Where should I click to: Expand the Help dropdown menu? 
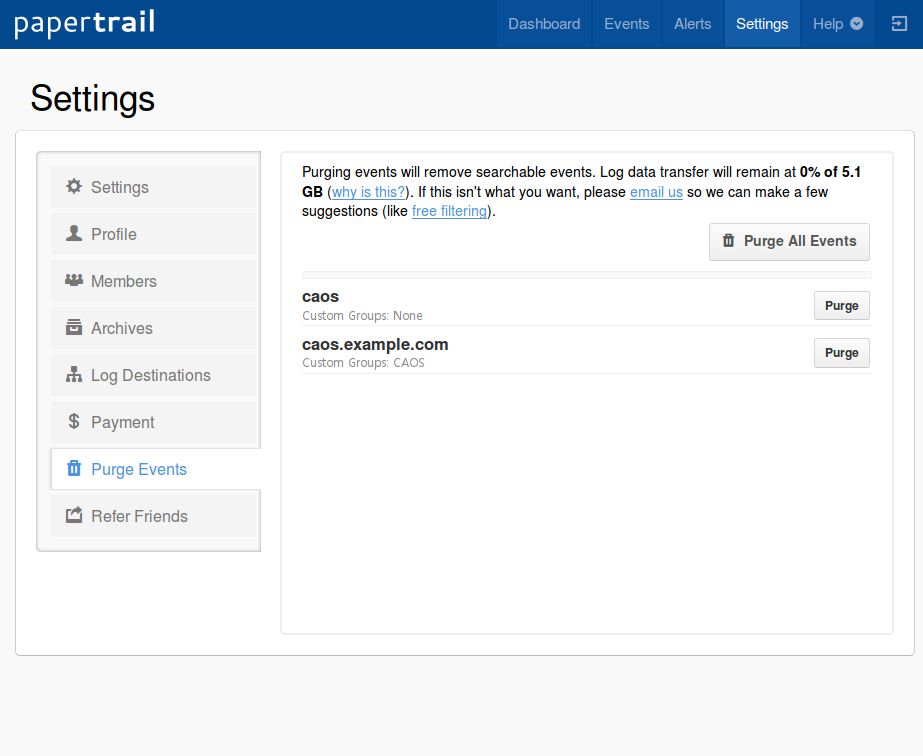(x=837, y=24)
